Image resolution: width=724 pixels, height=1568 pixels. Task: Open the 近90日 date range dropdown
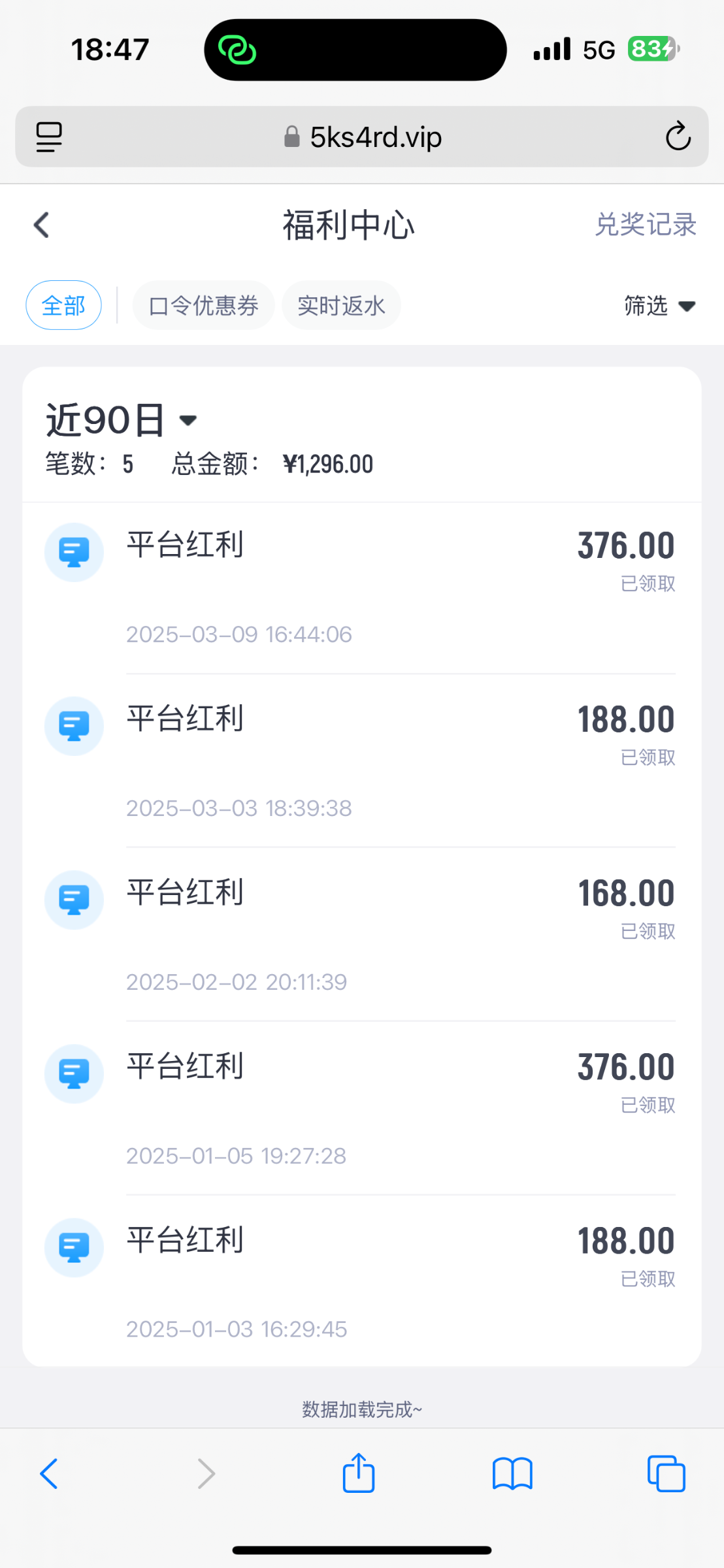pos(122,420)
